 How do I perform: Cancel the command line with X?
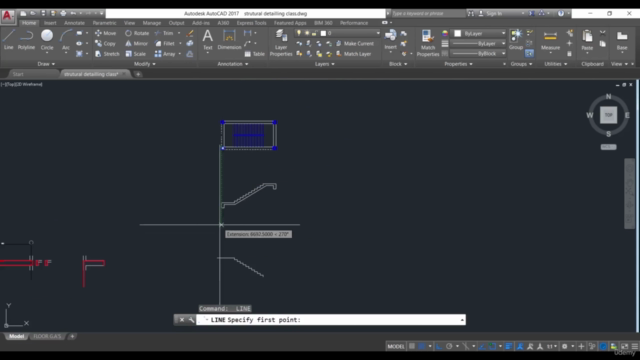182,320
